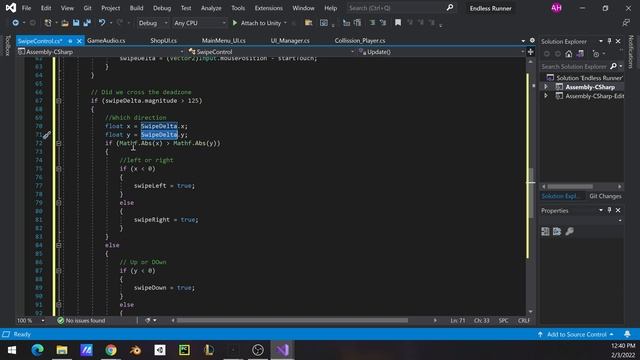Switch to the MainMenu_UI.cs tab
Screen dimensions: 640x360
pyautogui.click(x=224, y=40)
